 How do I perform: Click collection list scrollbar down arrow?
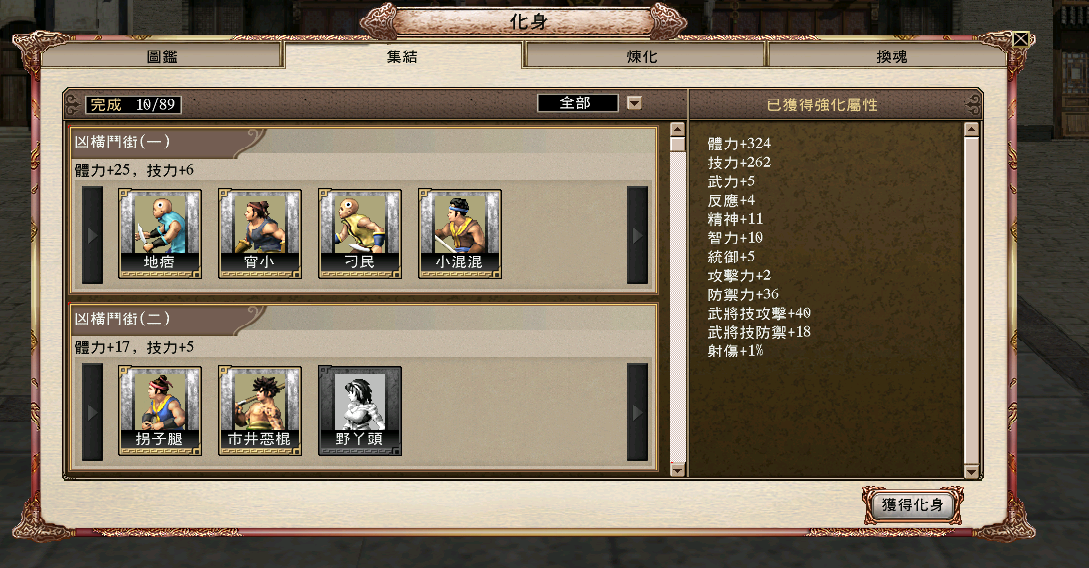tap(678, 470)
